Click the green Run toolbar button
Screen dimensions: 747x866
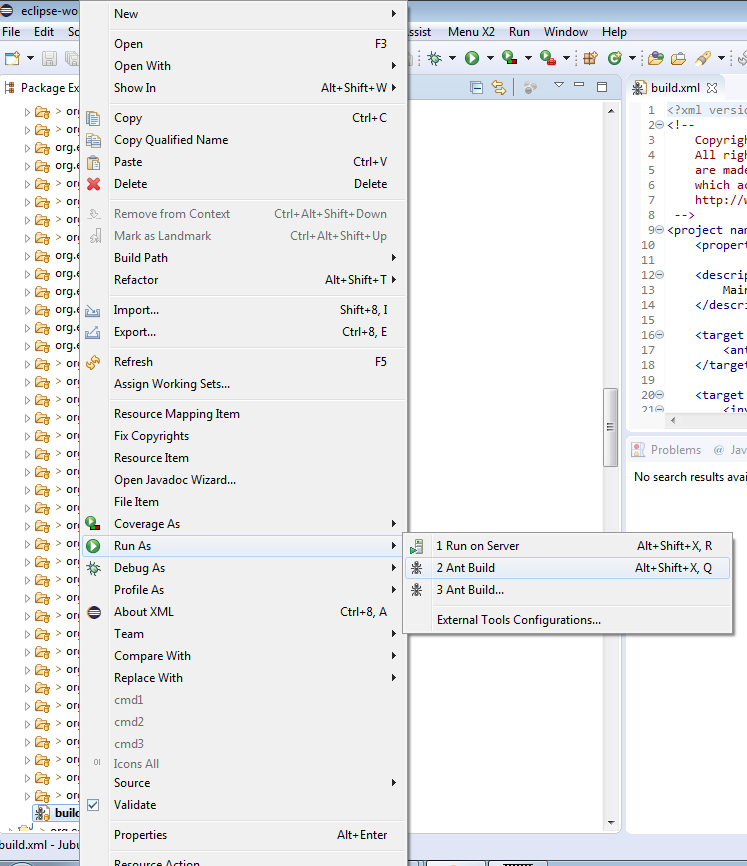[471, 58]
